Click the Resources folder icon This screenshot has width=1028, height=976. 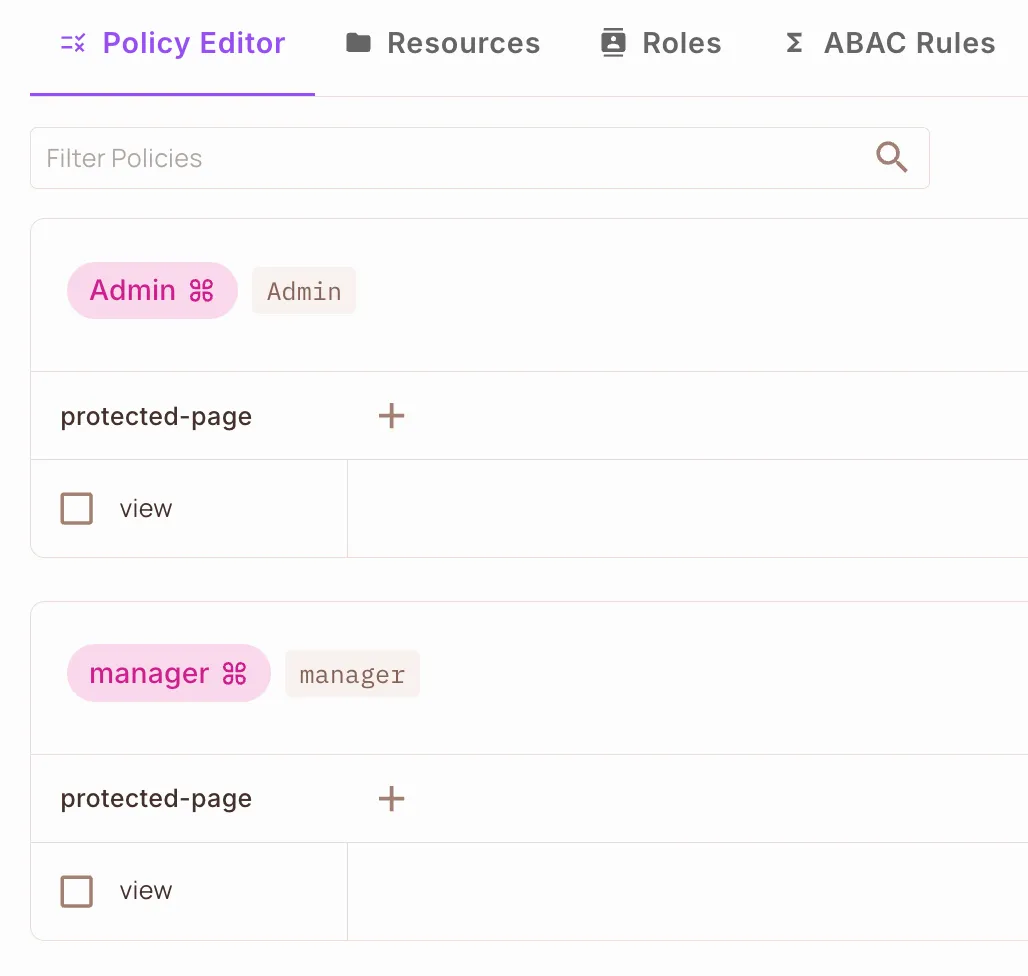(x=358, y=43)
